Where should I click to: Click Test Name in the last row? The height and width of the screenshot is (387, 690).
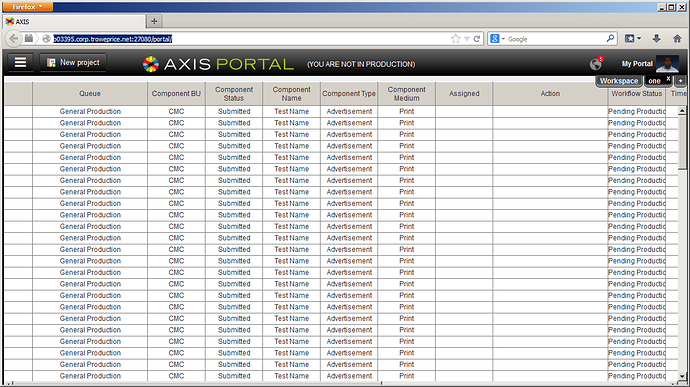point(291,376)
